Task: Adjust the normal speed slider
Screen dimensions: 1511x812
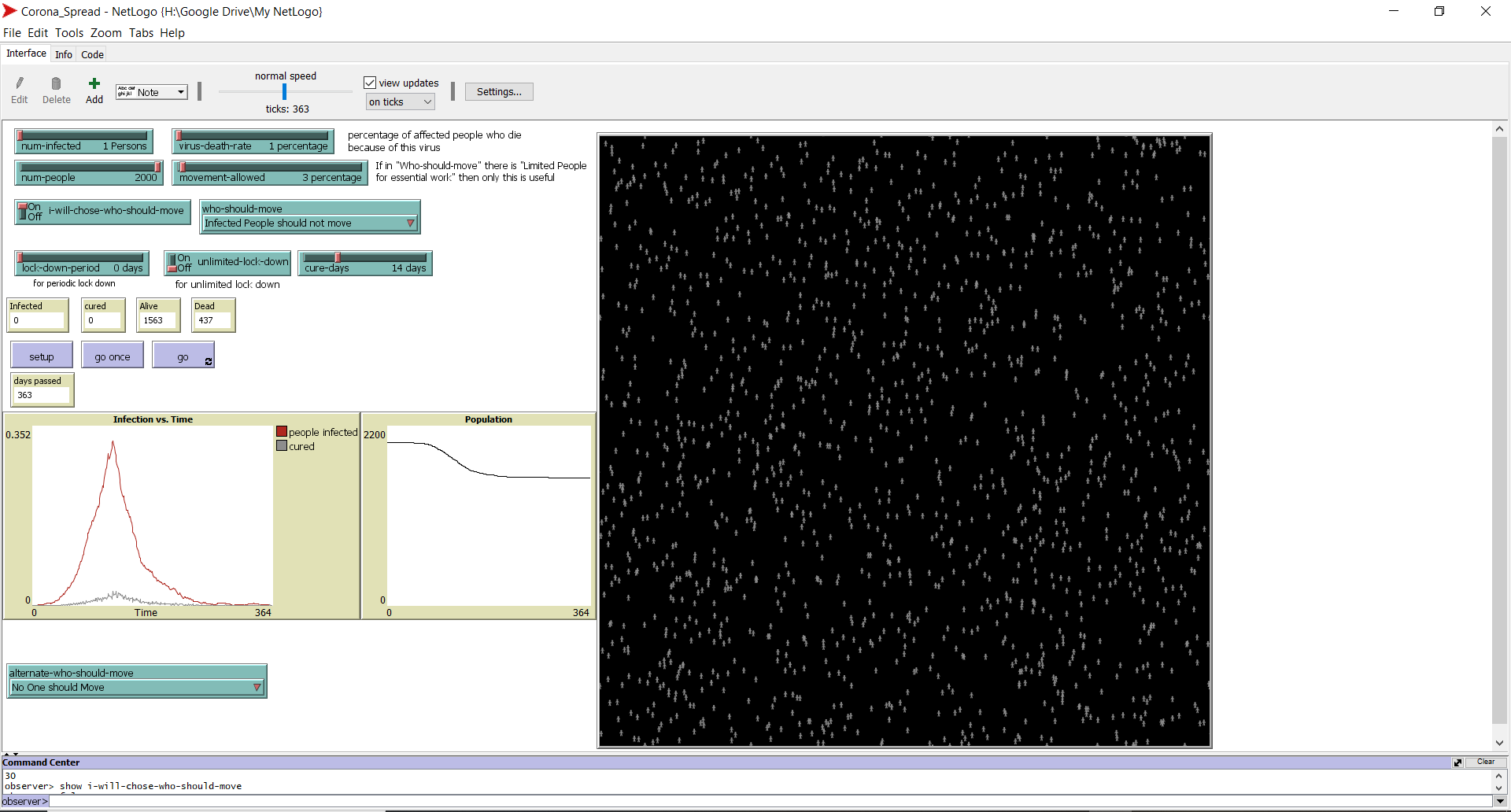Action: click(284, 91)
